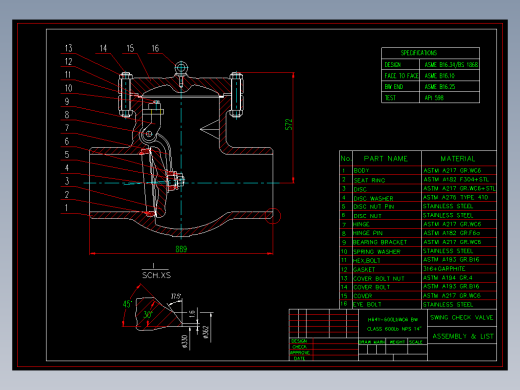Select the SCH.XS detail label

156,275
